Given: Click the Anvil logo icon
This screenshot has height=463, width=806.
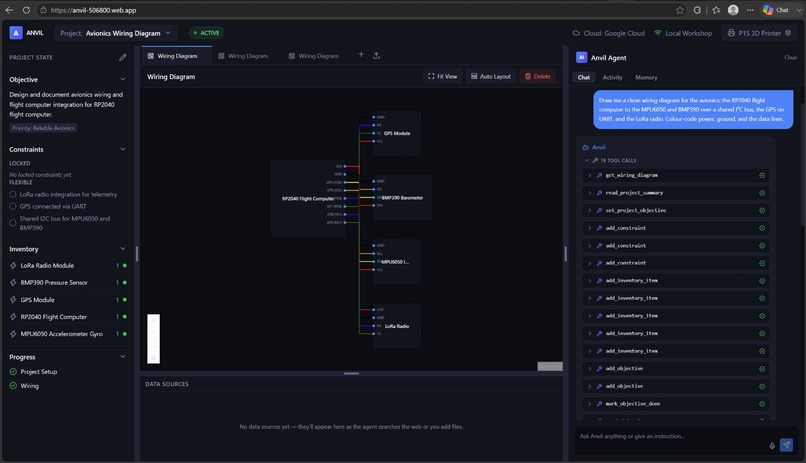Looking at the screenshot, I should click(16, 33).
